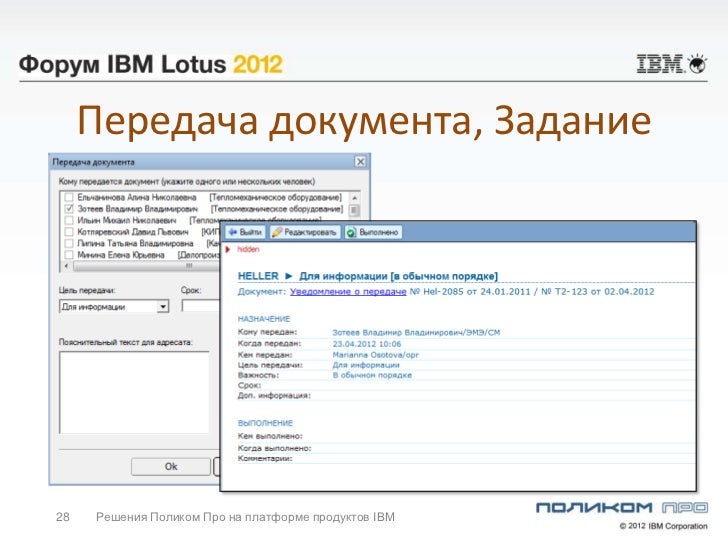
Task: Uncheck the Зотеев Владимир Владимирович checkbox
Action: (69, 209)
